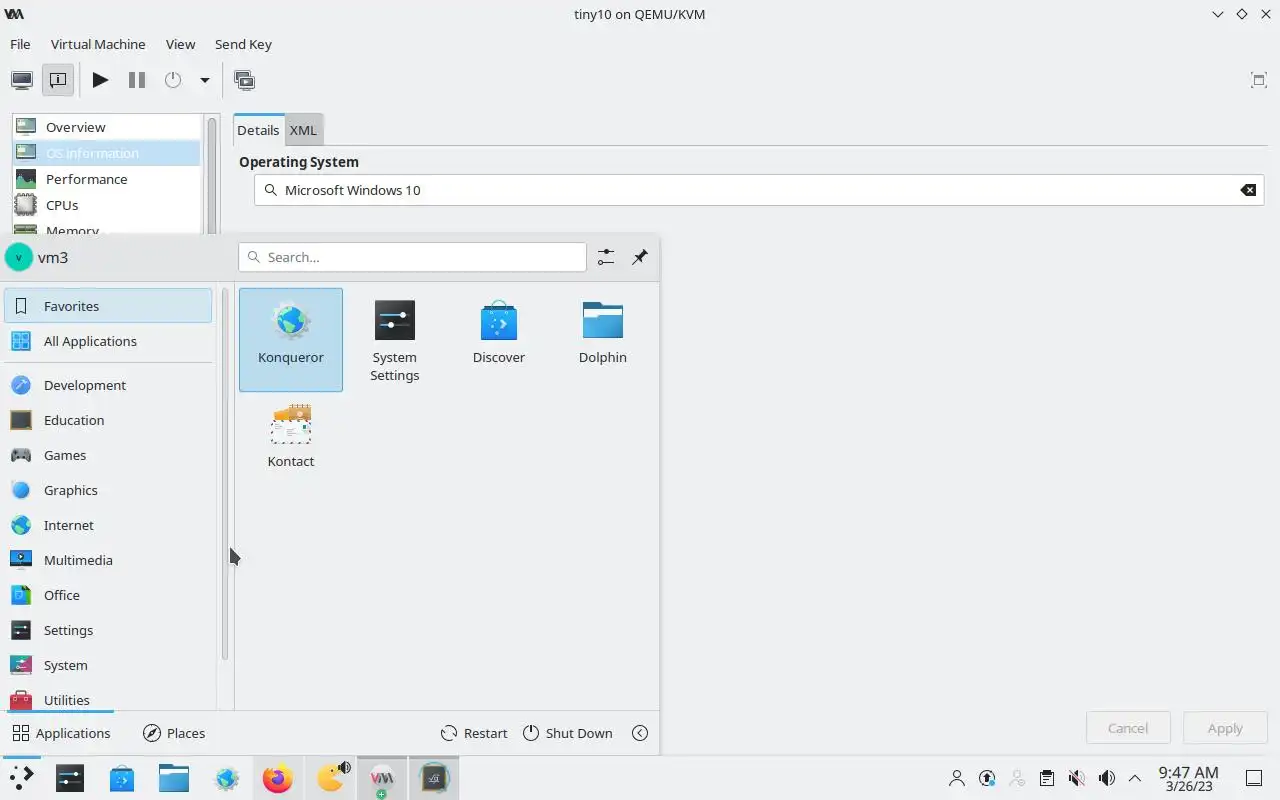Viewport: 1280px width, 800px height.
Task: Switch to Applications tab in launcher
Action: tap(61, 733)
